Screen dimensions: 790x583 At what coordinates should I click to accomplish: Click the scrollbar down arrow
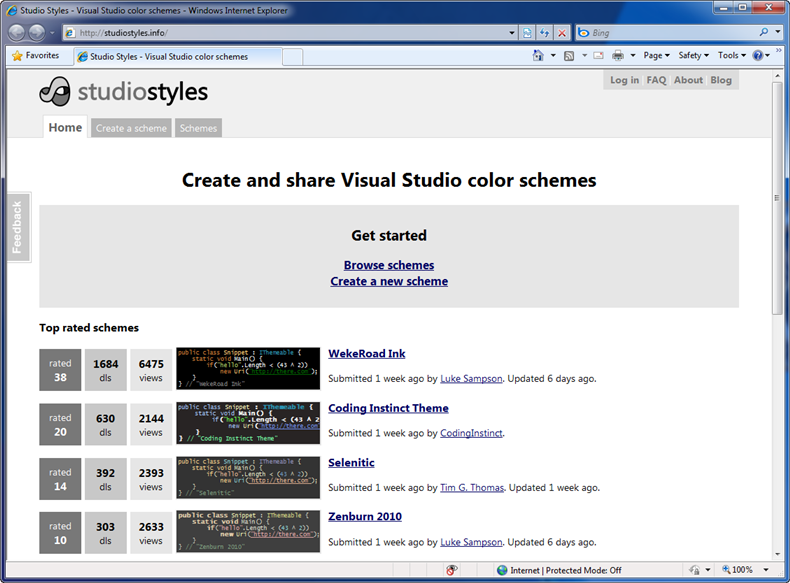pyautogui.click(x=776, y=554)
